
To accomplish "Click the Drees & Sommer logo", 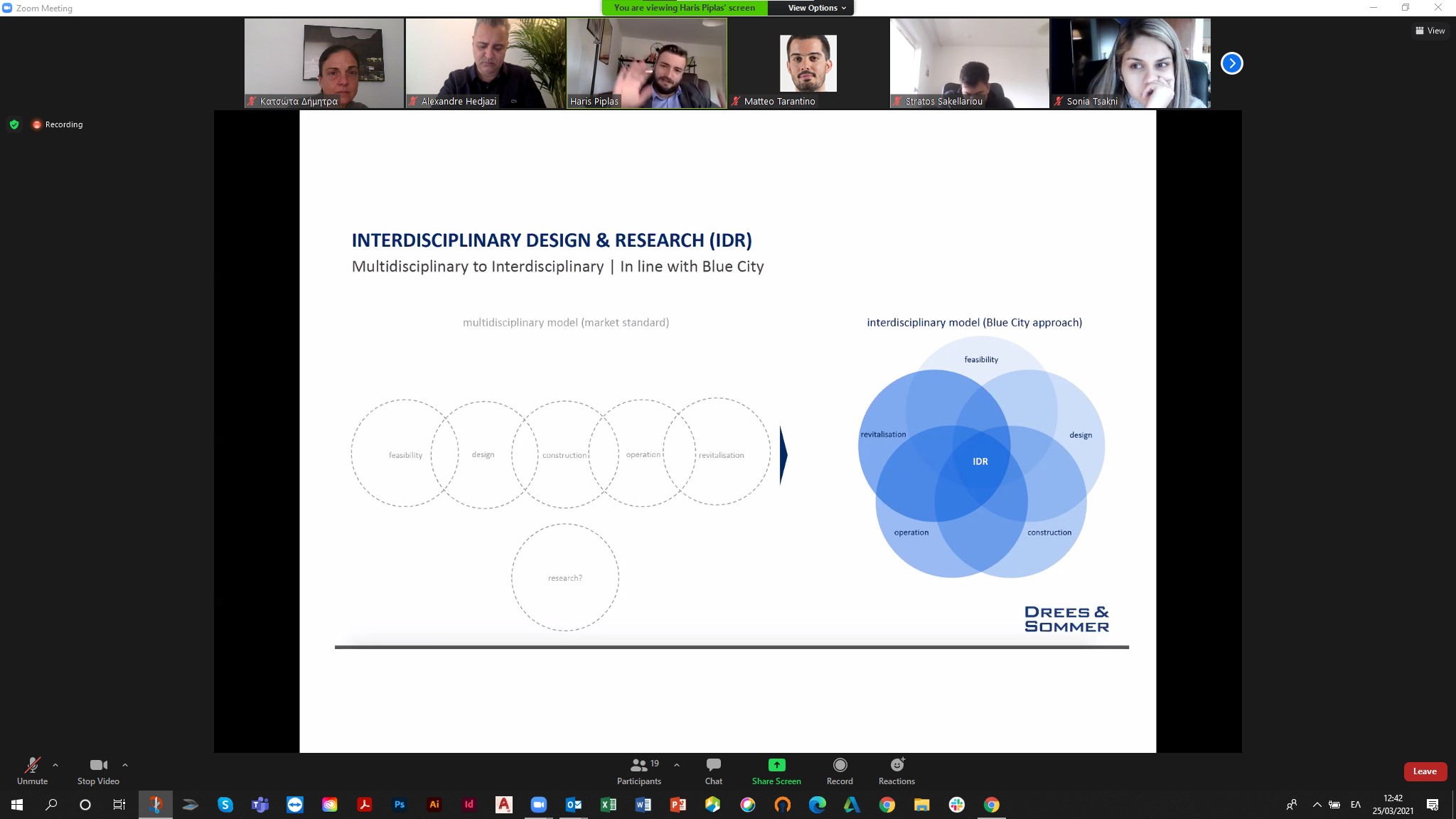I will (x=1066, y=619).
